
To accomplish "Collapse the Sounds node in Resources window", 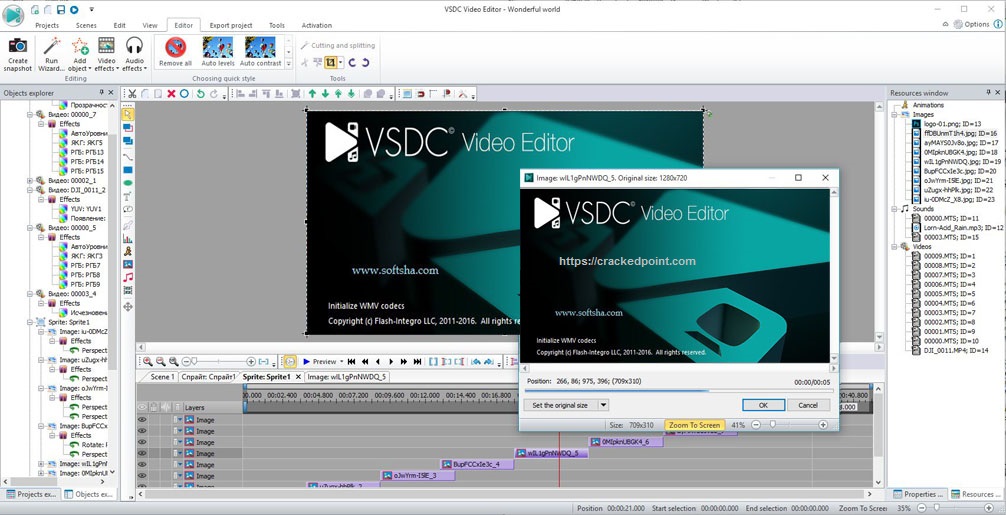I will tap(894, 208).
